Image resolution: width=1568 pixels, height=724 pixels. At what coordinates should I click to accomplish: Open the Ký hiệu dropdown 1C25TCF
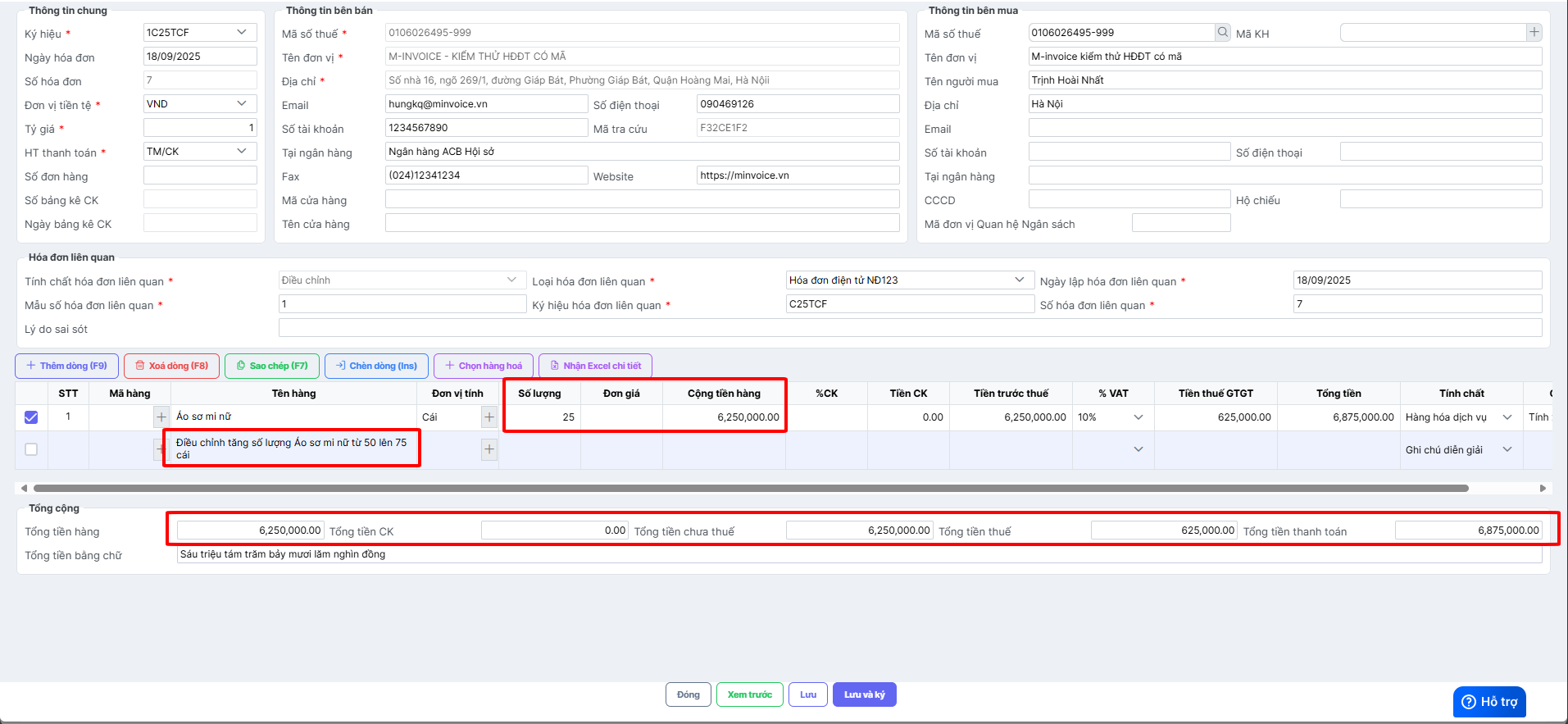(x=200, y=33)
